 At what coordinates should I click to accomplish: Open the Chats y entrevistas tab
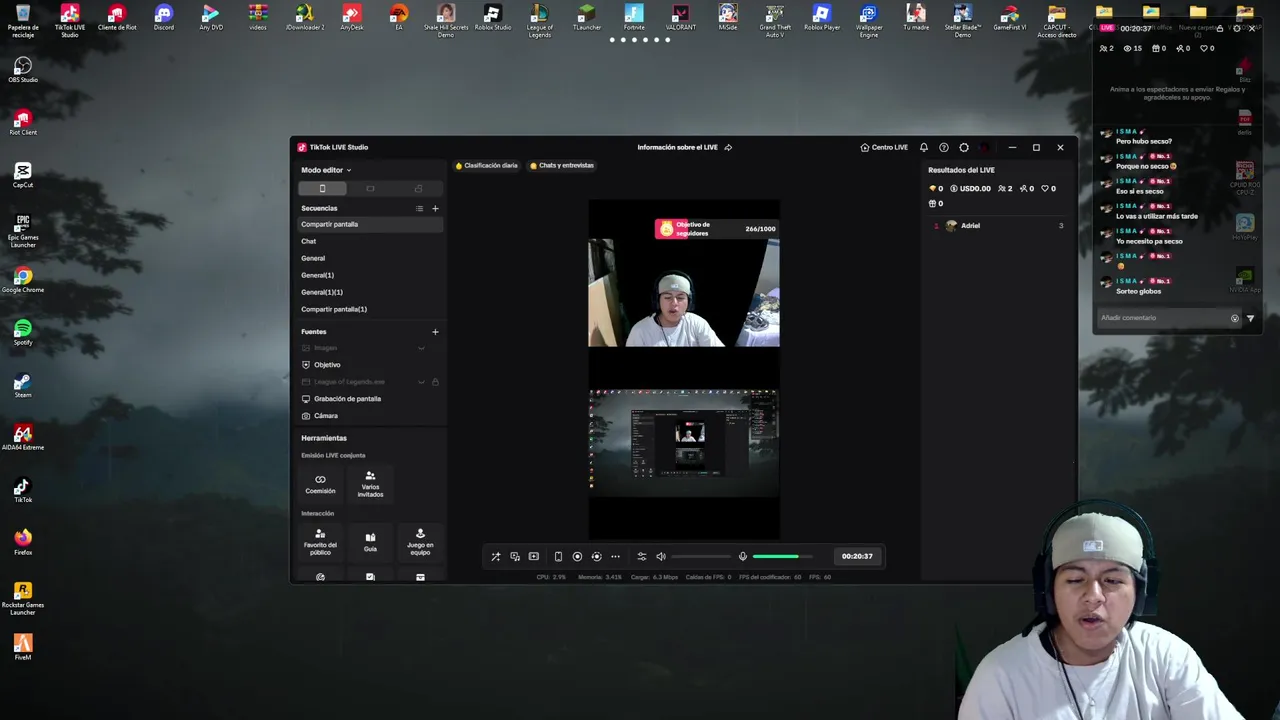(562, 165)
